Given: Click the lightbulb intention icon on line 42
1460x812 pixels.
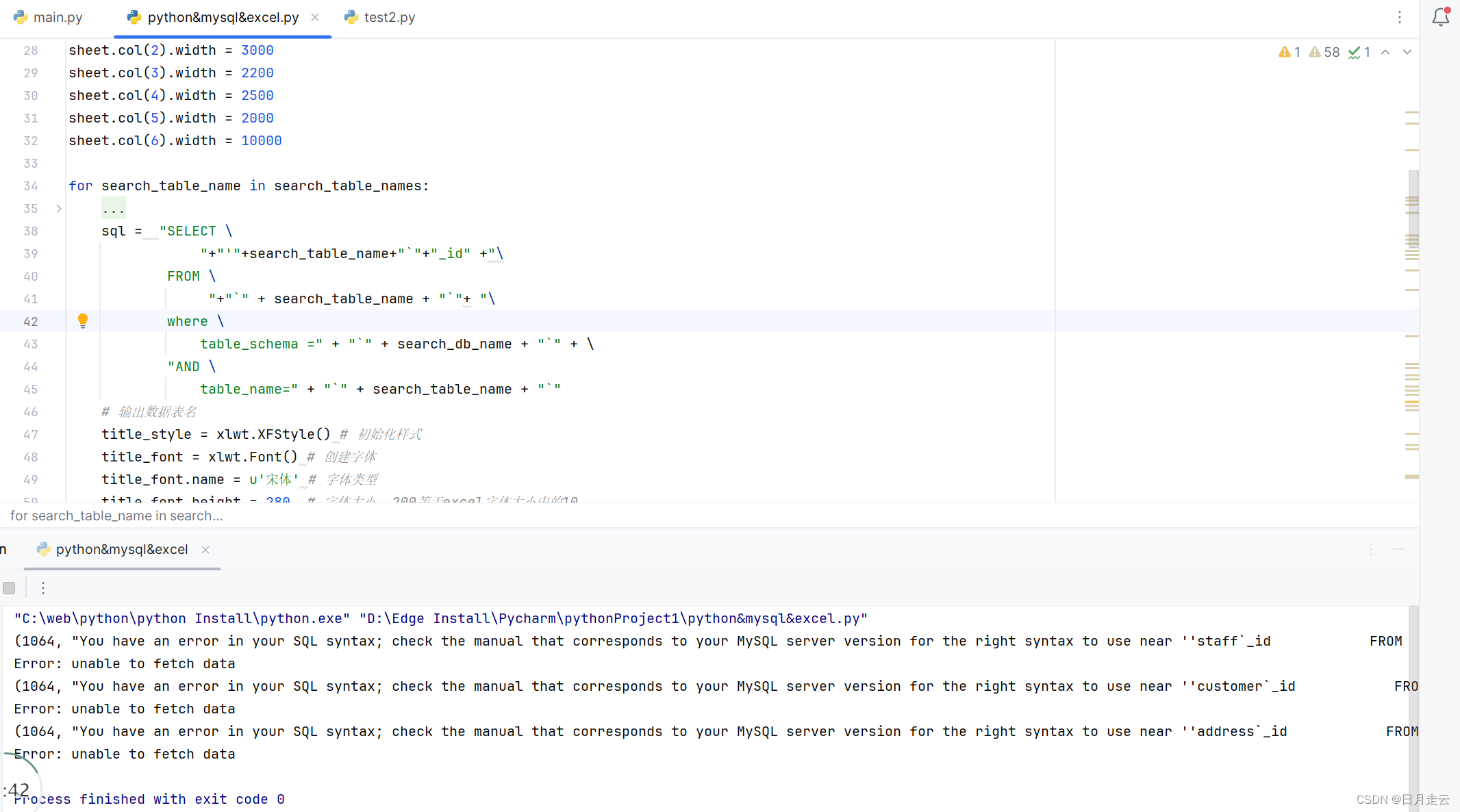Looking at the screenshot, I should point(83,320).
